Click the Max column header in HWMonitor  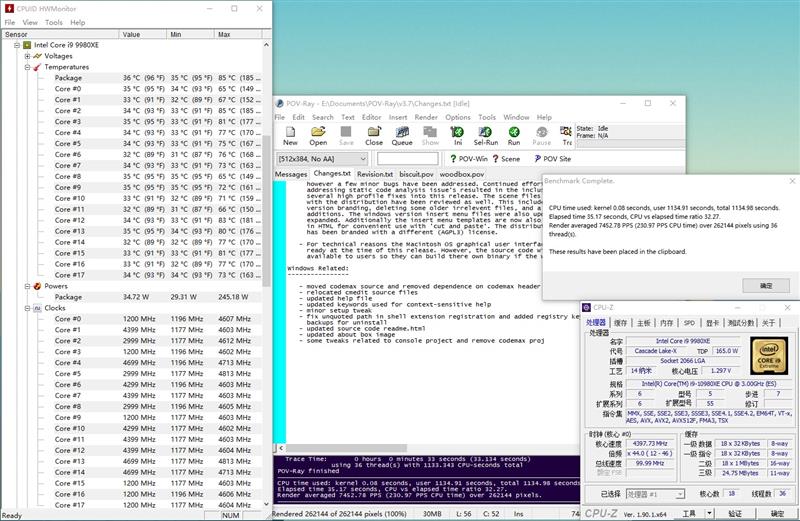tap(238, 34)
